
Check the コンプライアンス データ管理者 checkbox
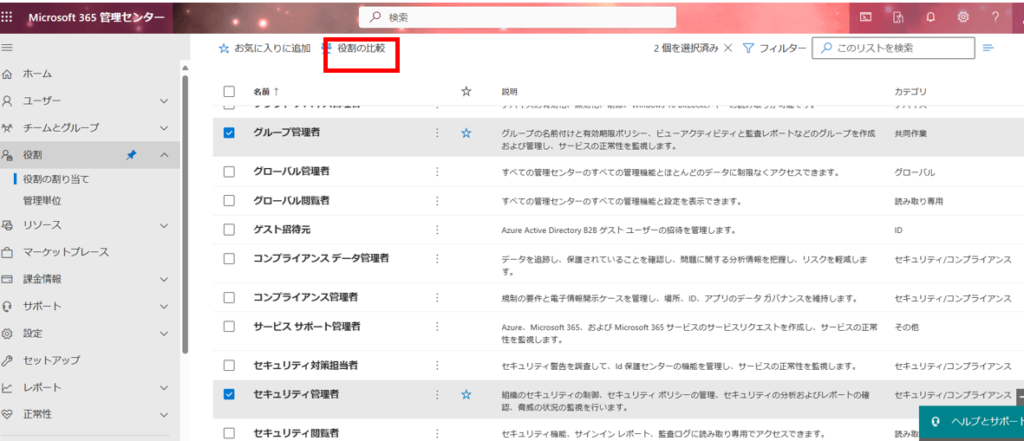[x=229, y=259]
